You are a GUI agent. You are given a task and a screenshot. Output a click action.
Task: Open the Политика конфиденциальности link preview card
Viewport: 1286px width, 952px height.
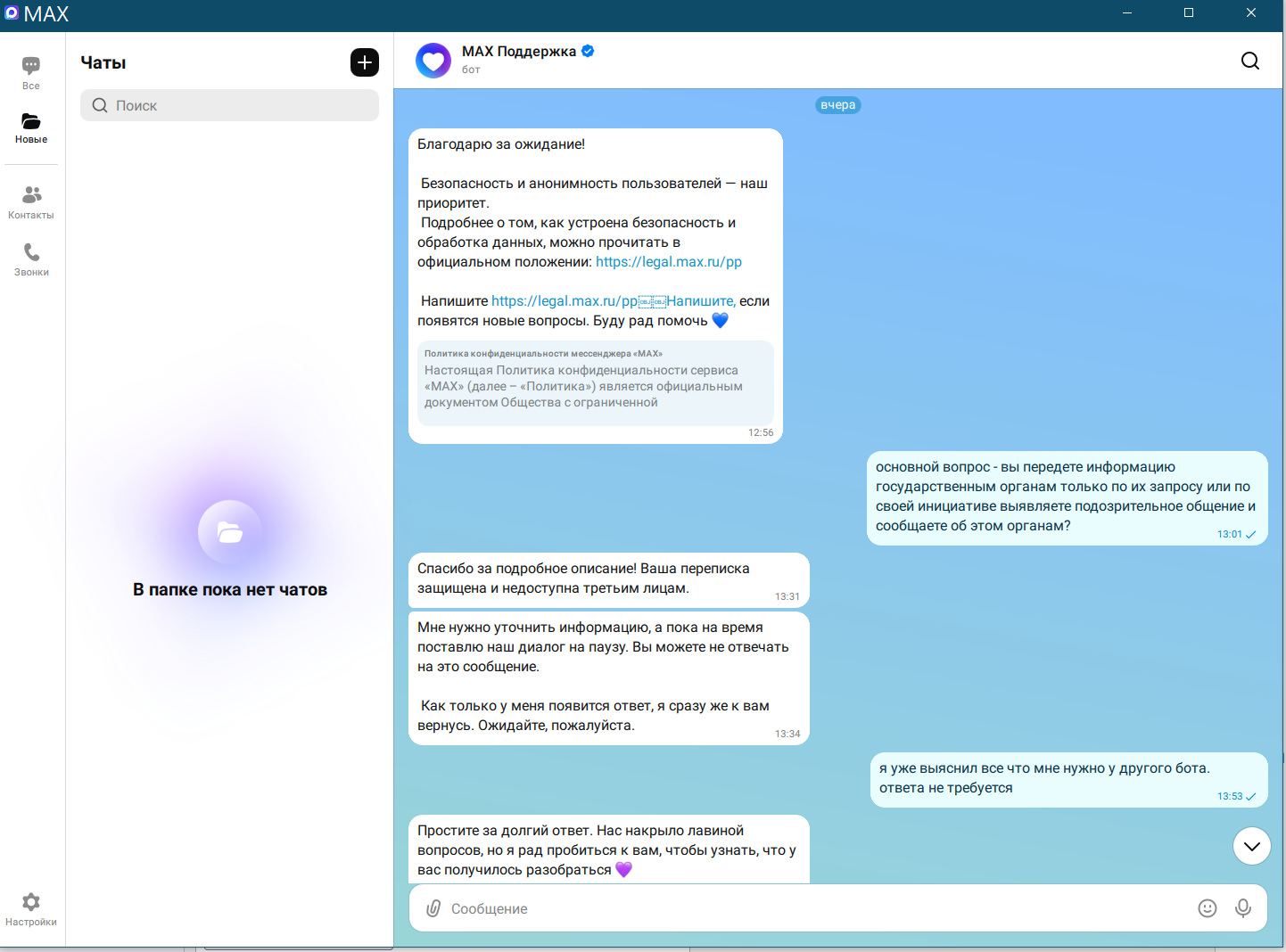[596, 382]
